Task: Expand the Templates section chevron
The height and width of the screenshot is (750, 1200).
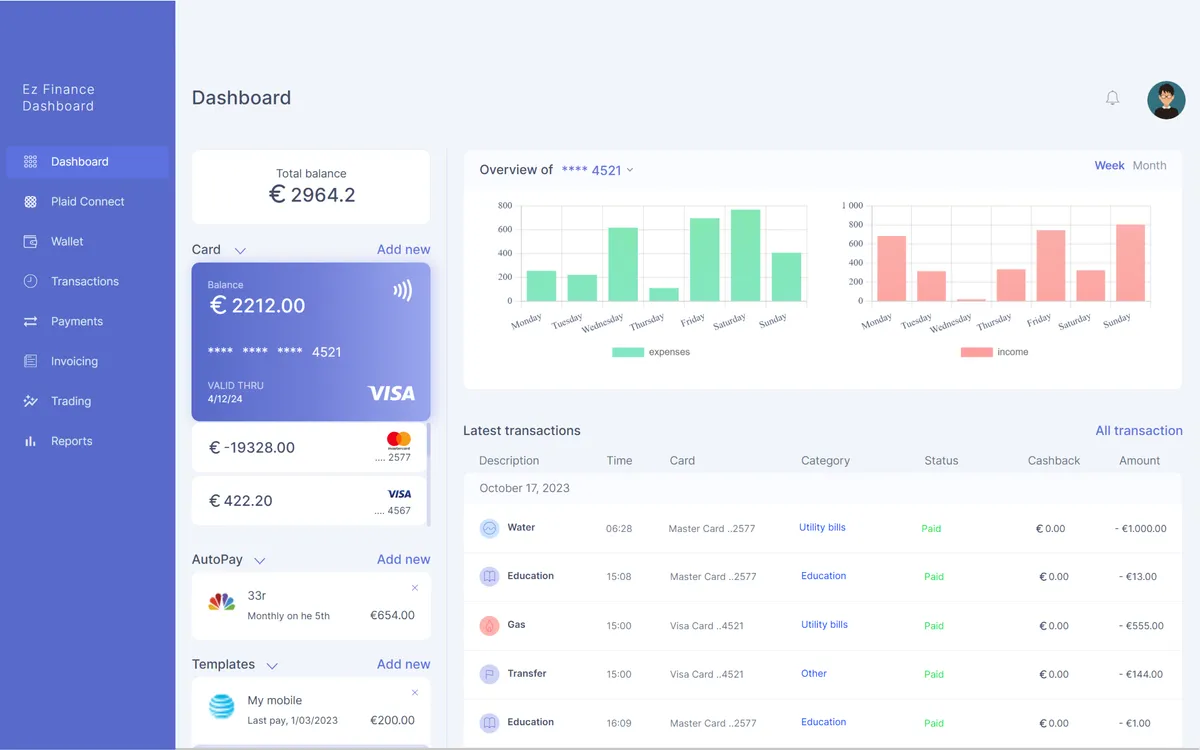Action: [x=272, y=666]
